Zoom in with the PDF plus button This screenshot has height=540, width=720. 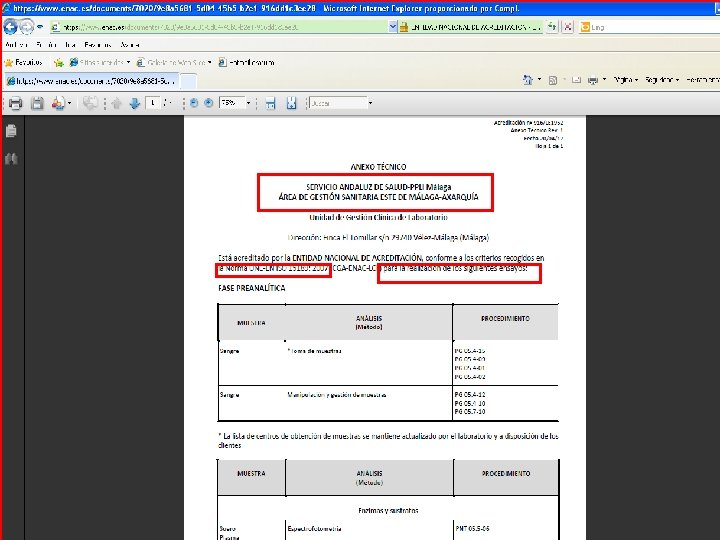[208, 103]
